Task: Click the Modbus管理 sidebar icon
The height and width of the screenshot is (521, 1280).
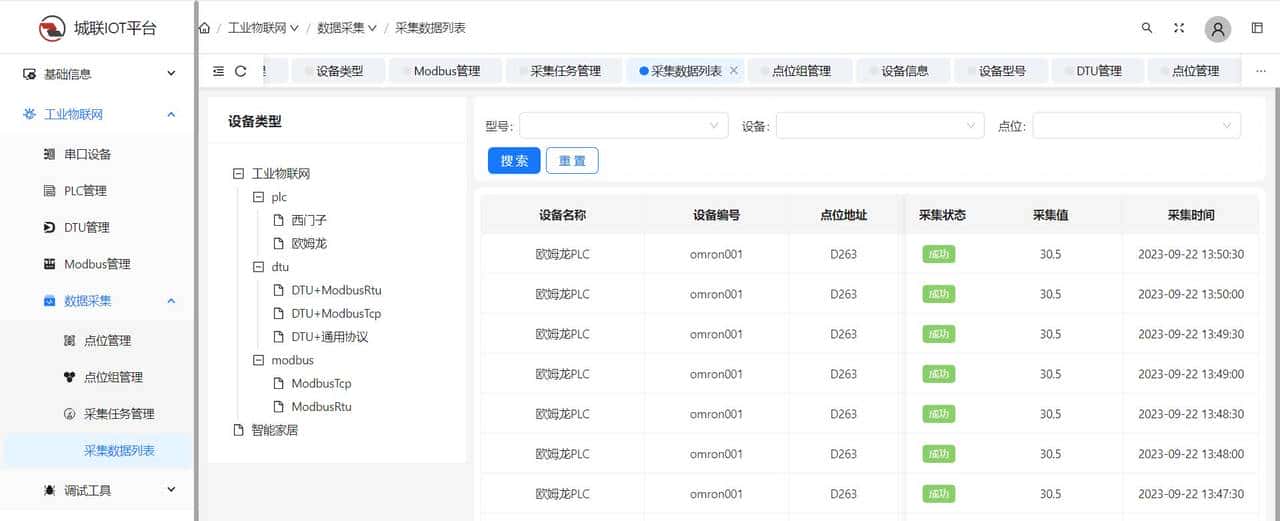Action: click(x=49, y=264)
